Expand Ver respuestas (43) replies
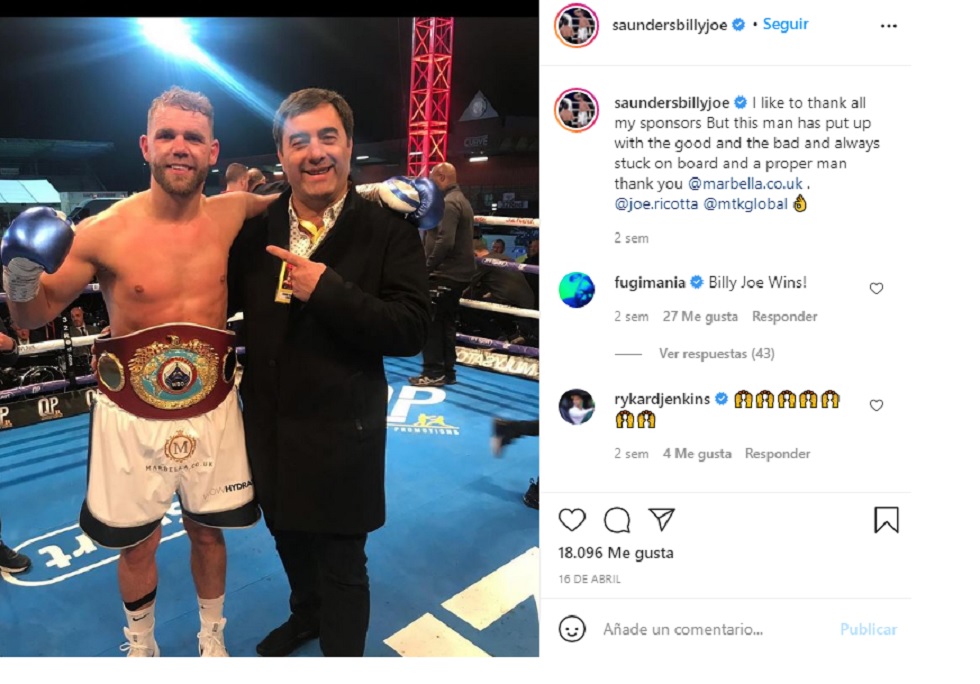The height and width of the screenshot is (684, 980). [x=716, y=353]
